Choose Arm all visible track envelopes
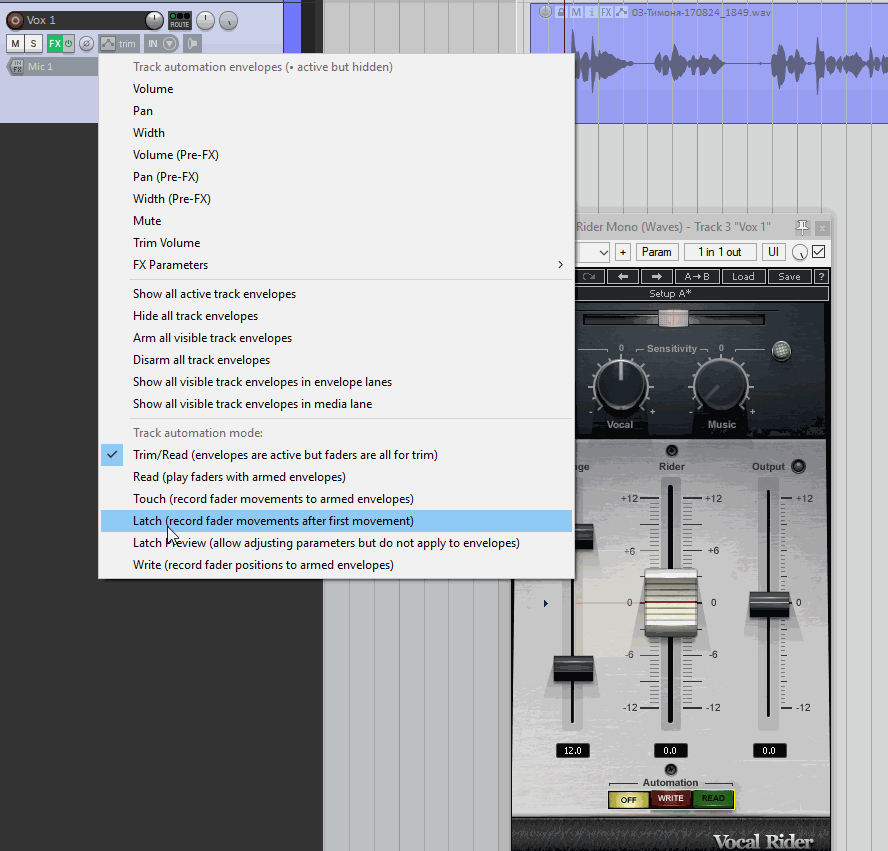 coord(336,338)
